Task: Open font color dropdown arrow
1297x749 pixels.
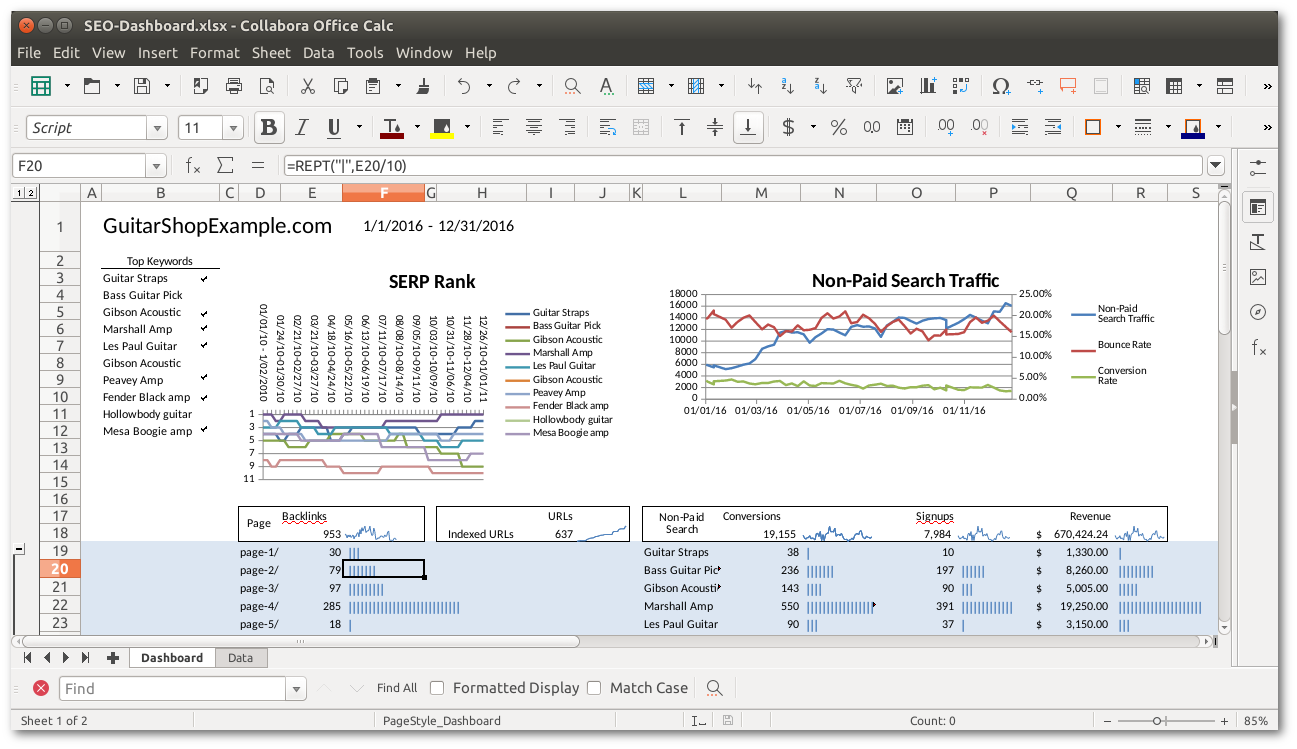Action: pos(415,127)
